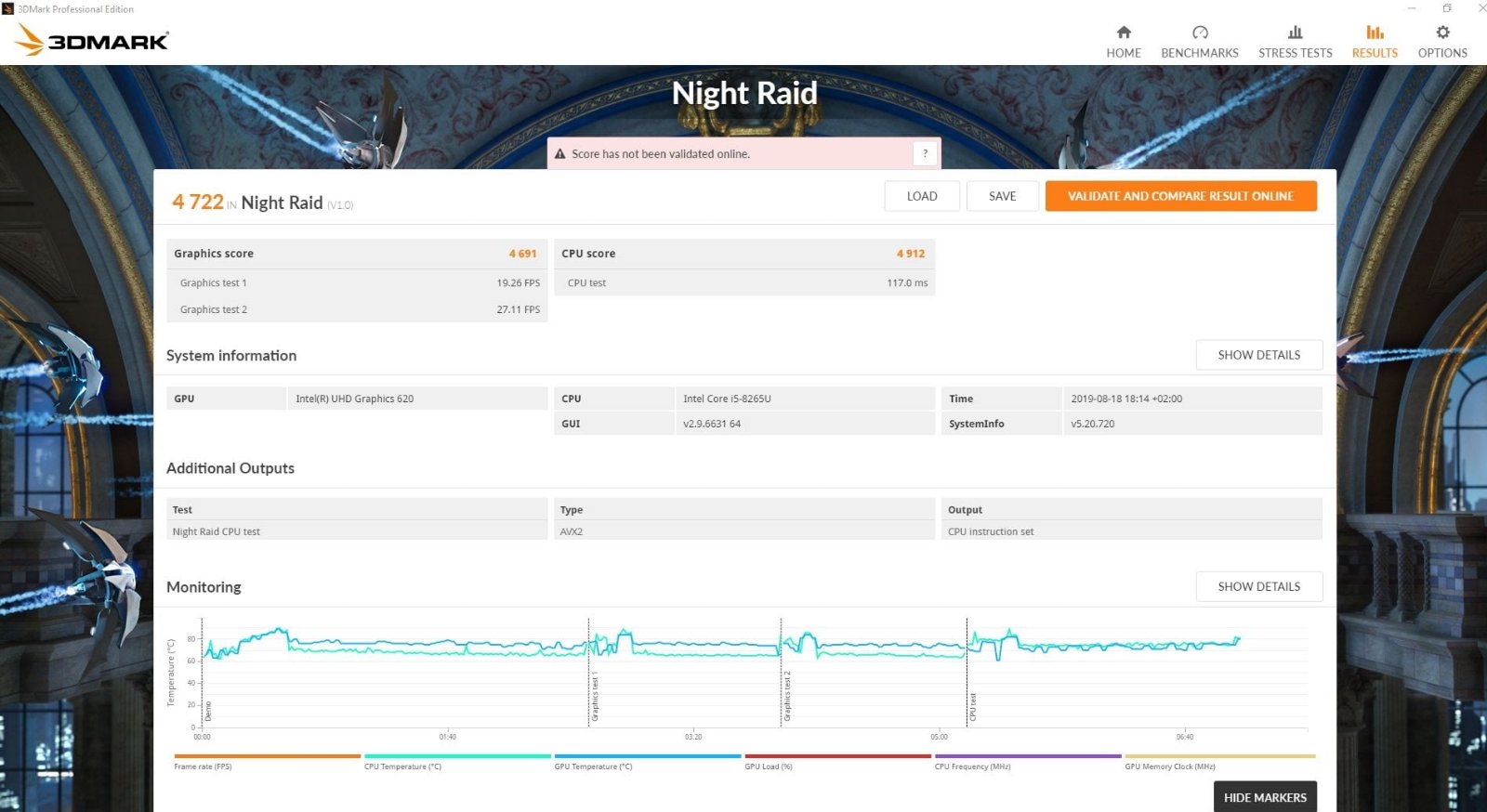
Task: Click the Additional Outputs heading
Action: coord(230,468)
